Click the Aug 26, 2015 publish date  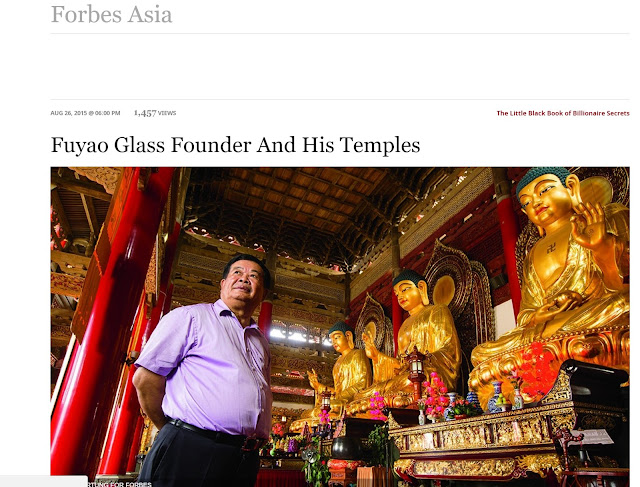[85, 113]
